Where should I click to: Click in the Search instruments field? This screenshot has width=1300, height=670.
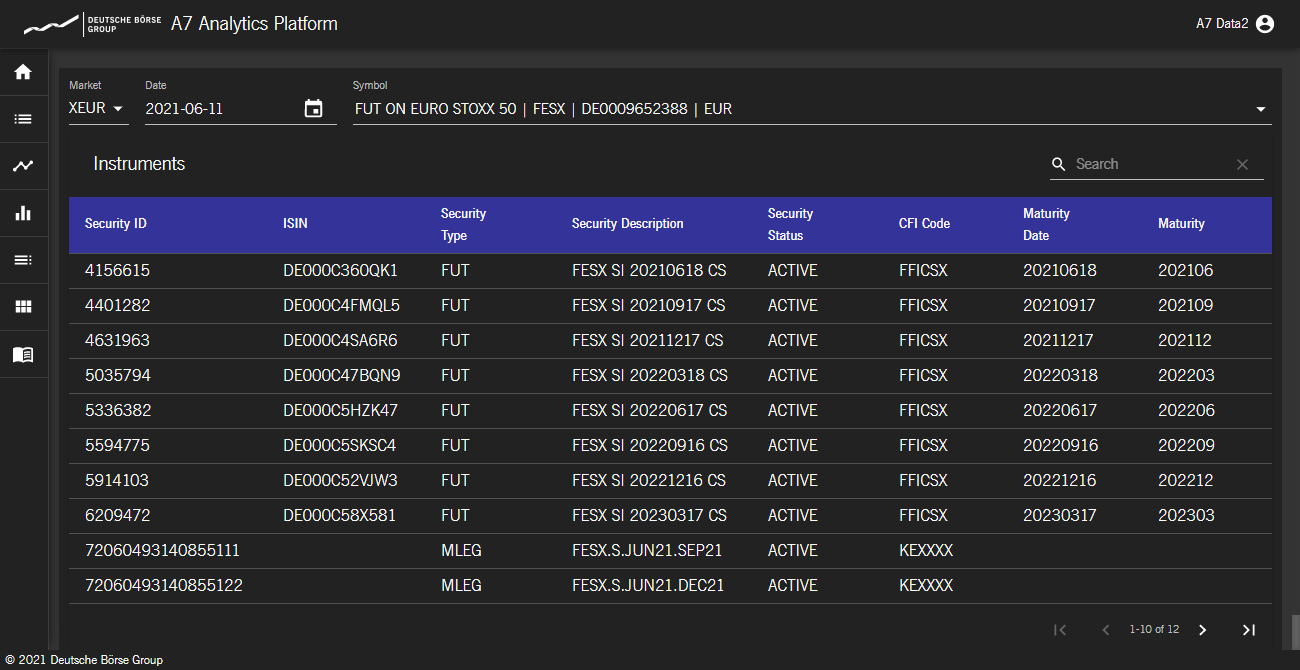pyautogui.click(x=1150, y=165)
